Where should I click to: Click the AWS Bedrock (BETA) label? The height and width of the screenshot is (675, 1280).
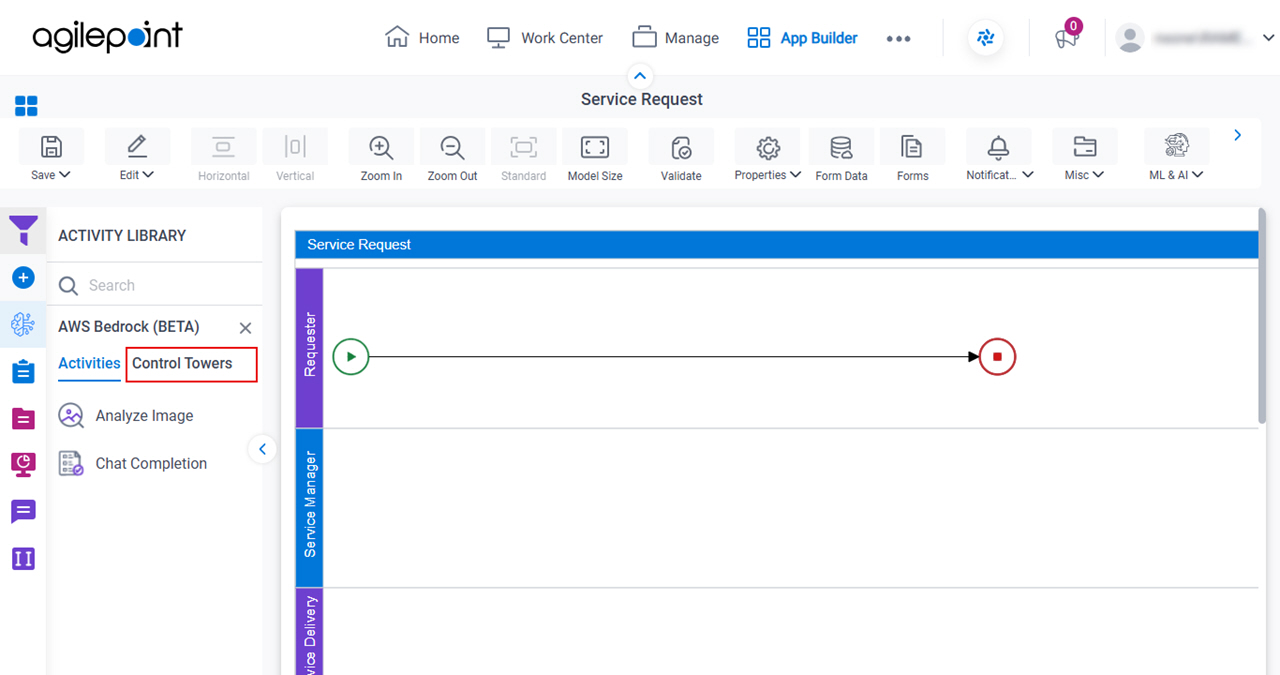point(129,327)
